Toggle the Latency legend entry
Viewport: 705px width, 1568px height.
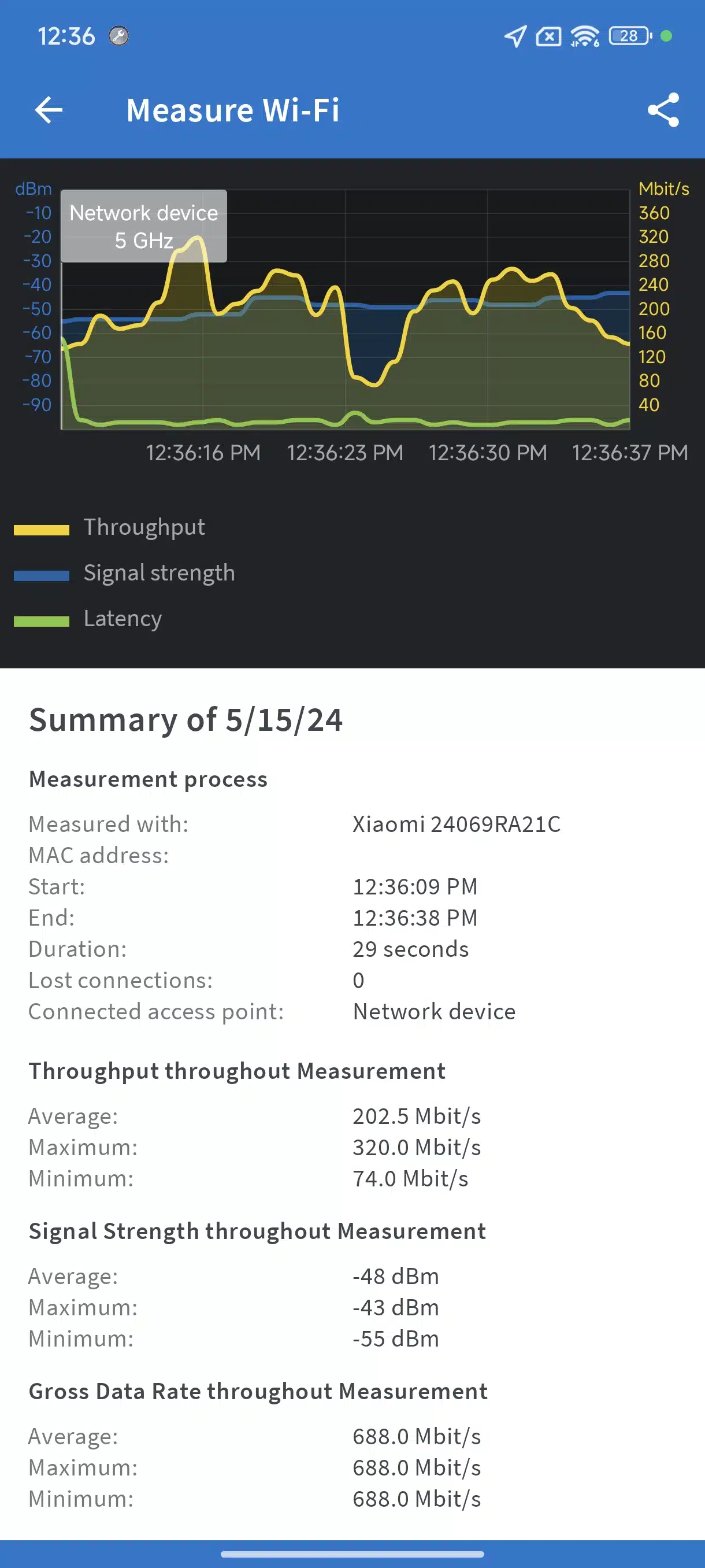88,619
